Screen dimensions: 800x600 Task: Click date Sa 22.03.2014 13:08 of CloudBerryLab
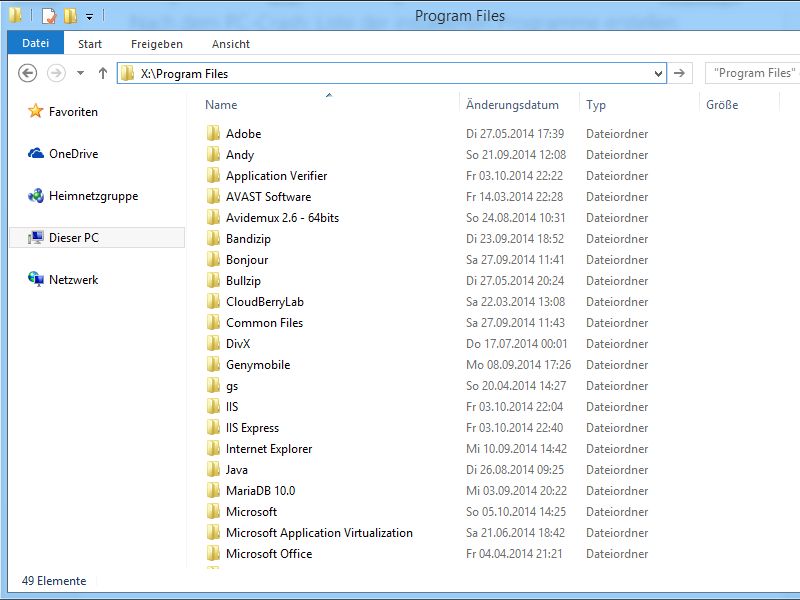pos(515,302)
